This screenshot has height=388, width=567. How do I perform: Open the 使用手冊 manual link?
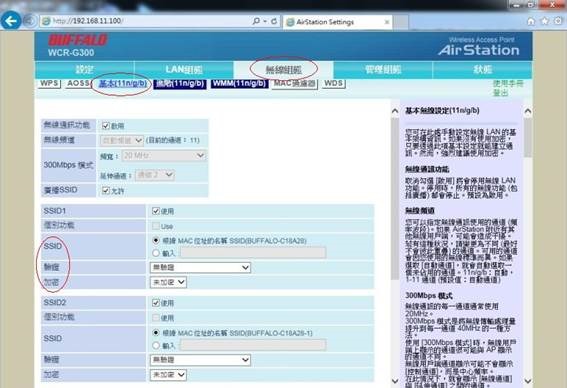508,84
